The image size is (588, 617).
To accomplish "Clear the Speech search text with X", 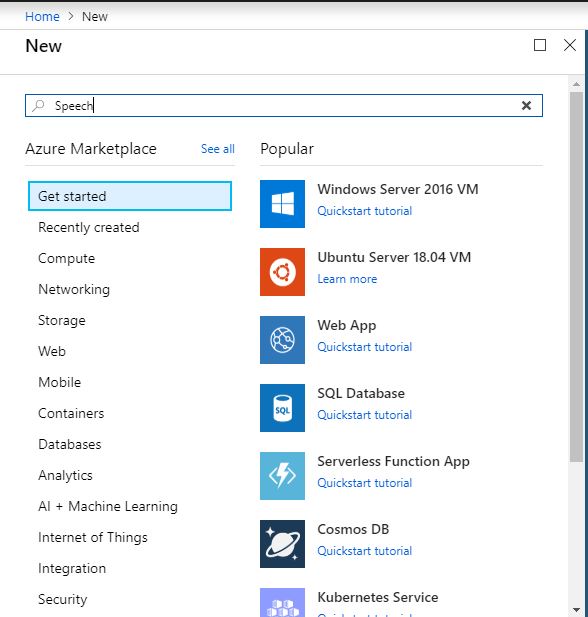I will point(526,105).
